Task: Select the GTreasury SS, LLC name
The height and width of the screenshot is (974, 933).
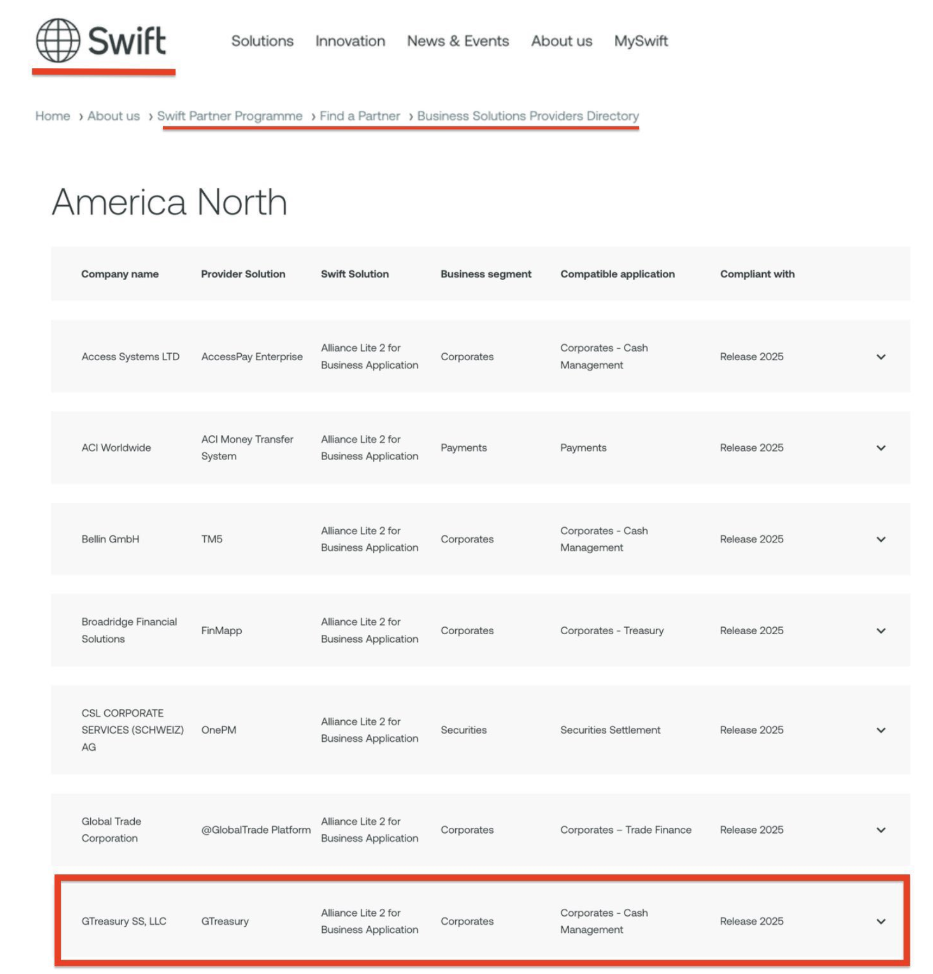Action: click(124, 921)
